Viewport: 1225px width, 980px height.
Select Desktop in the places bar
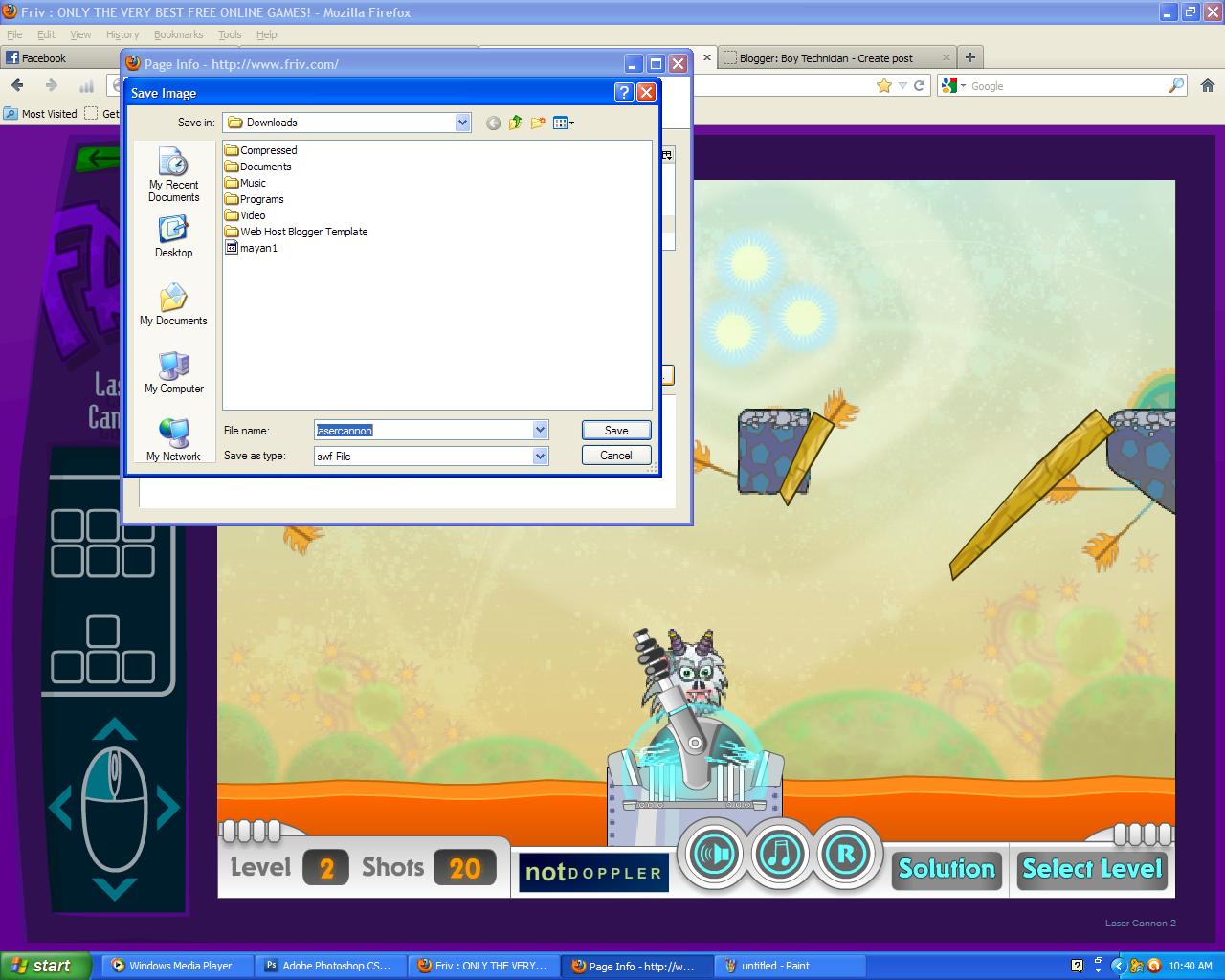tap(173, 237)
